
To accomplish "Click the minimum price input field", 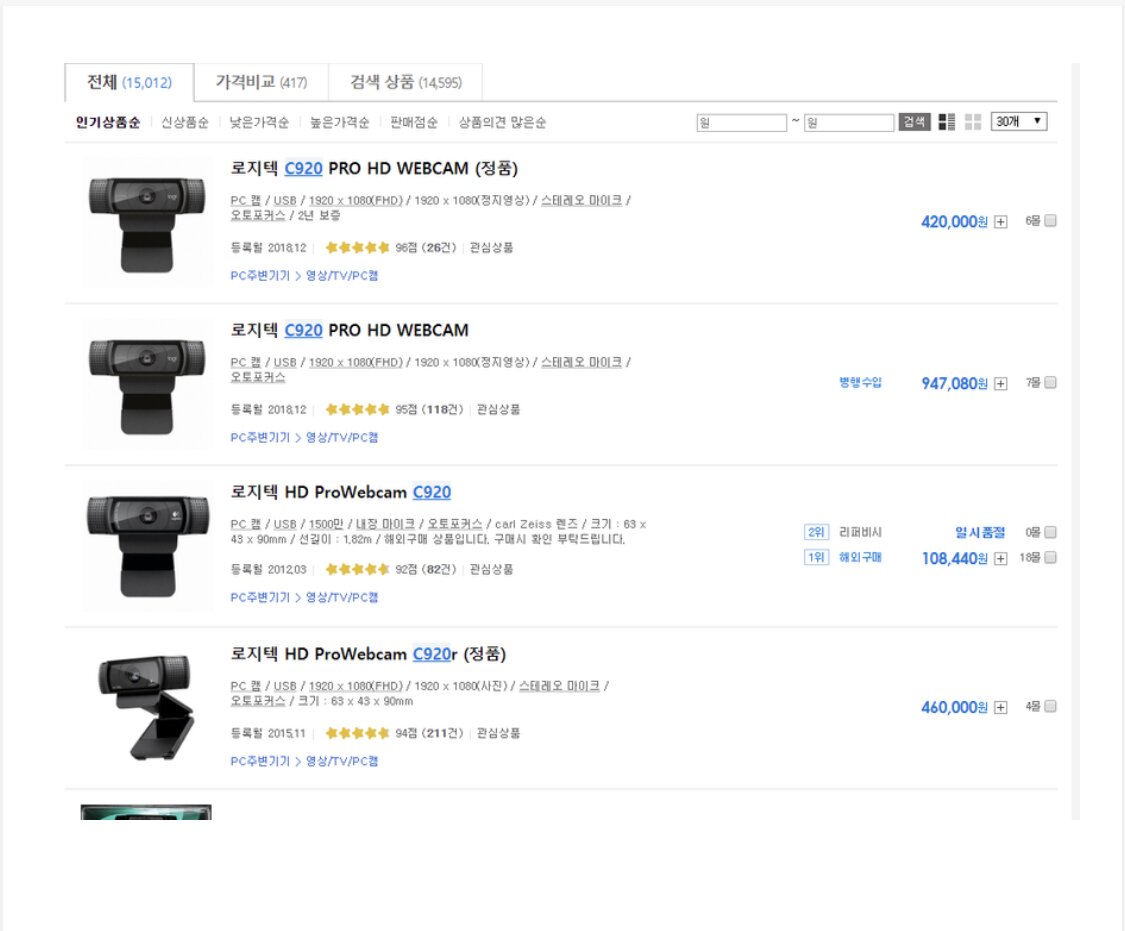I will (741, 123).
